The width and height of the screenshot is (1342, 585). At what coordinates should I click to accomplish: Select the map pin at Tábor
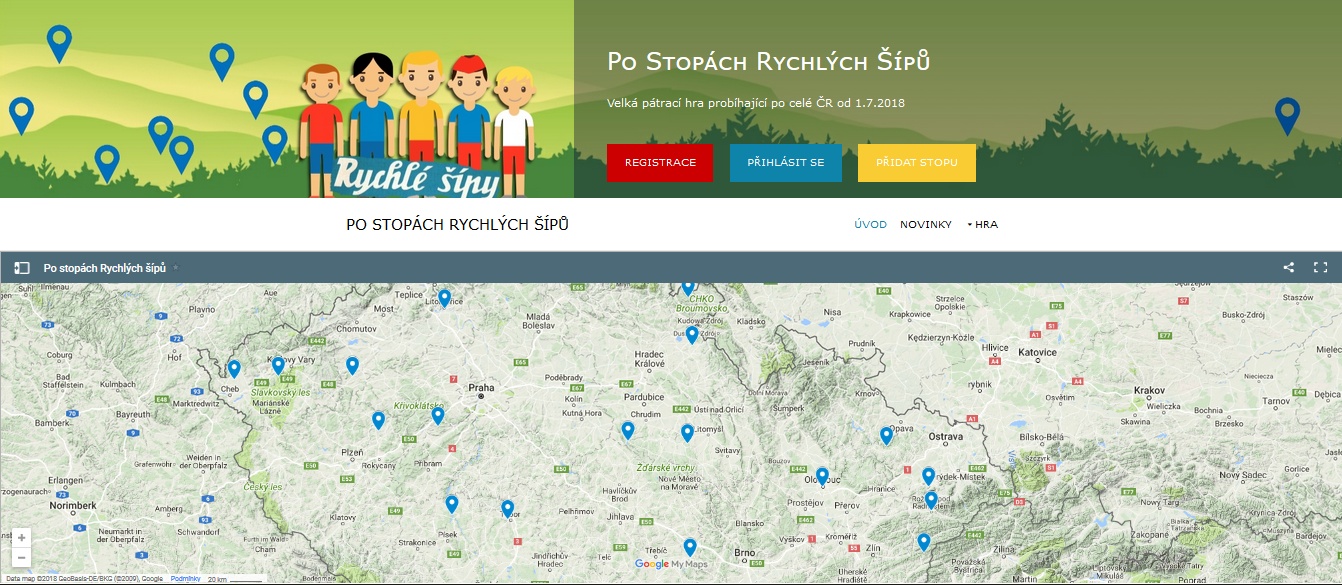(x=507, y=508)
